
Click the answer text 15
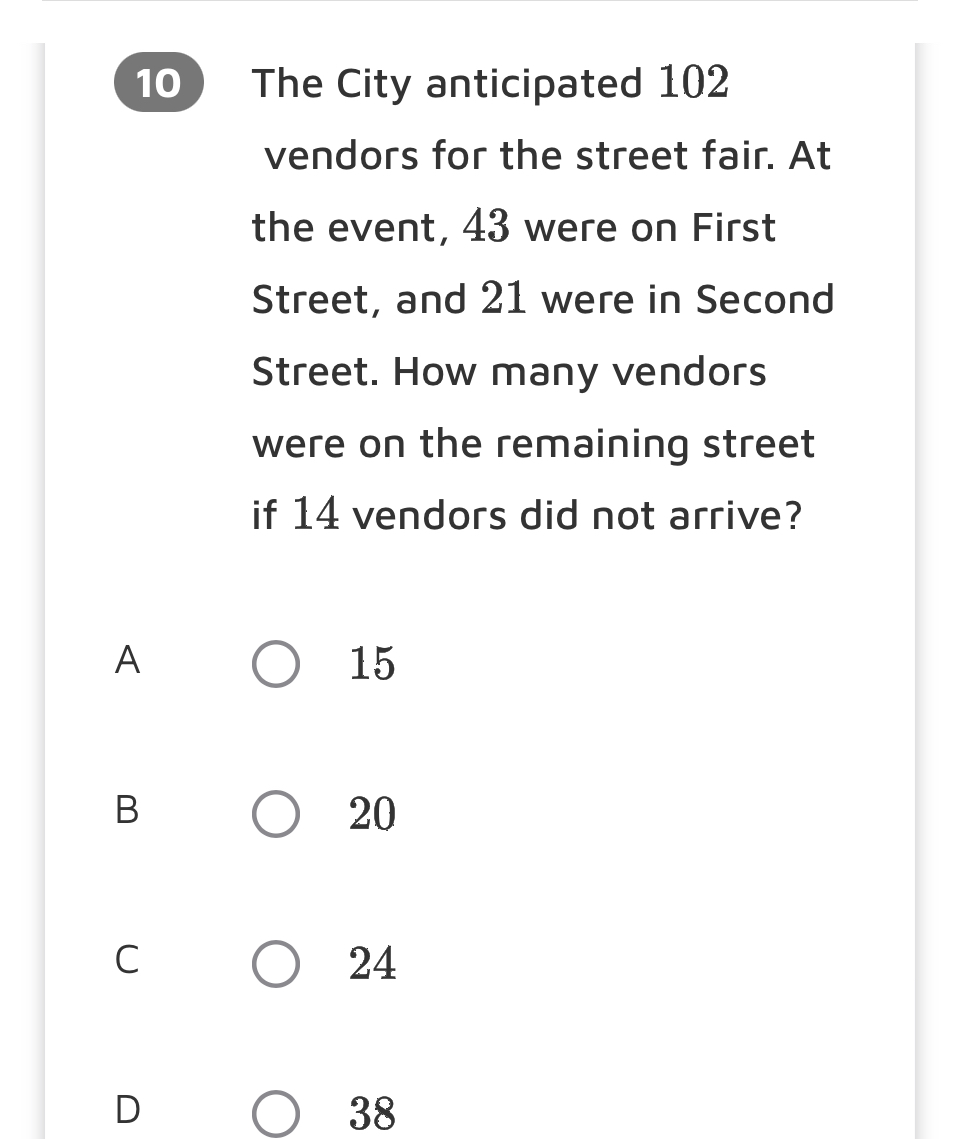[x=371, y=664]
